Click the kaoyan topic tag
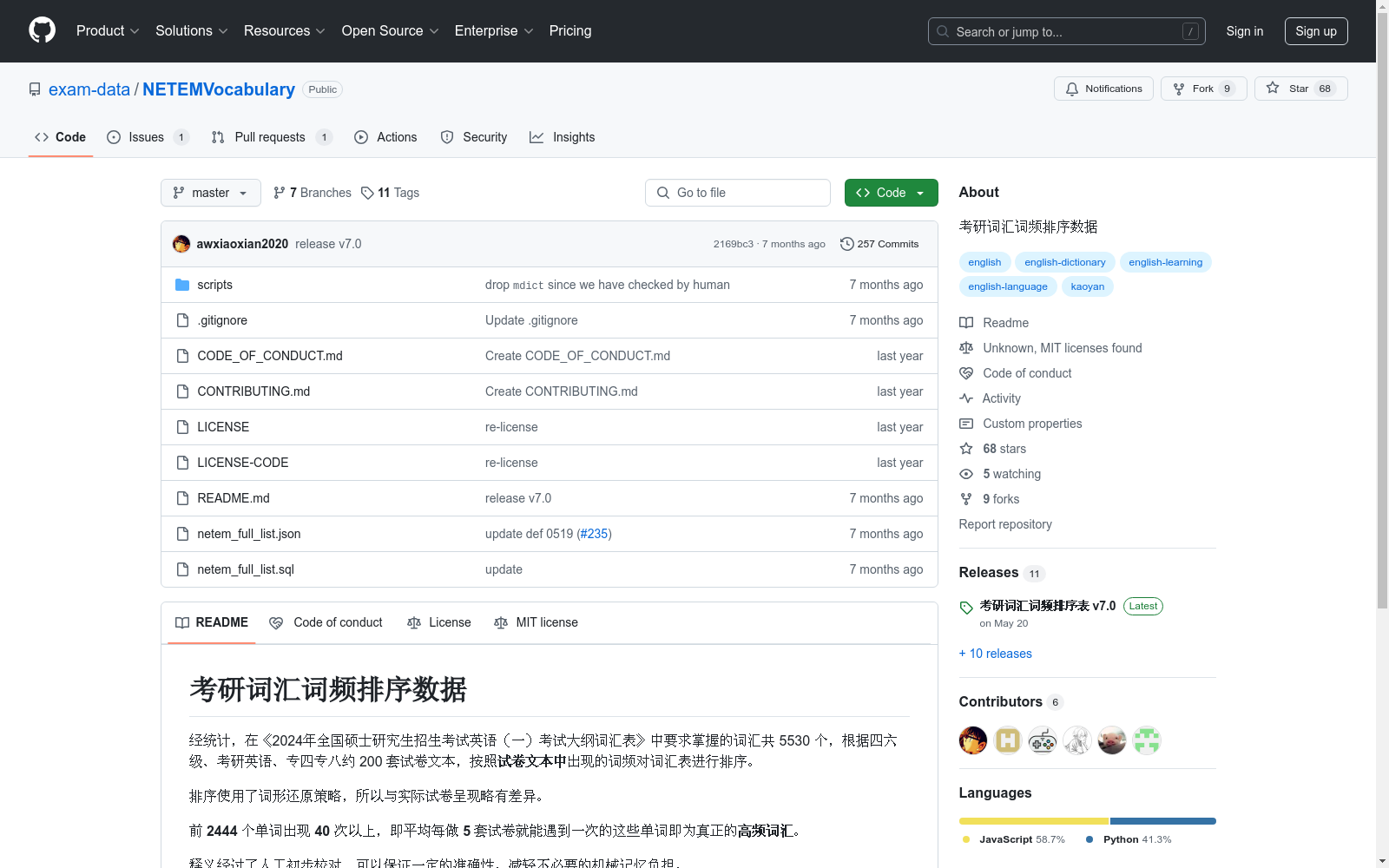 tap(1088, 286)
